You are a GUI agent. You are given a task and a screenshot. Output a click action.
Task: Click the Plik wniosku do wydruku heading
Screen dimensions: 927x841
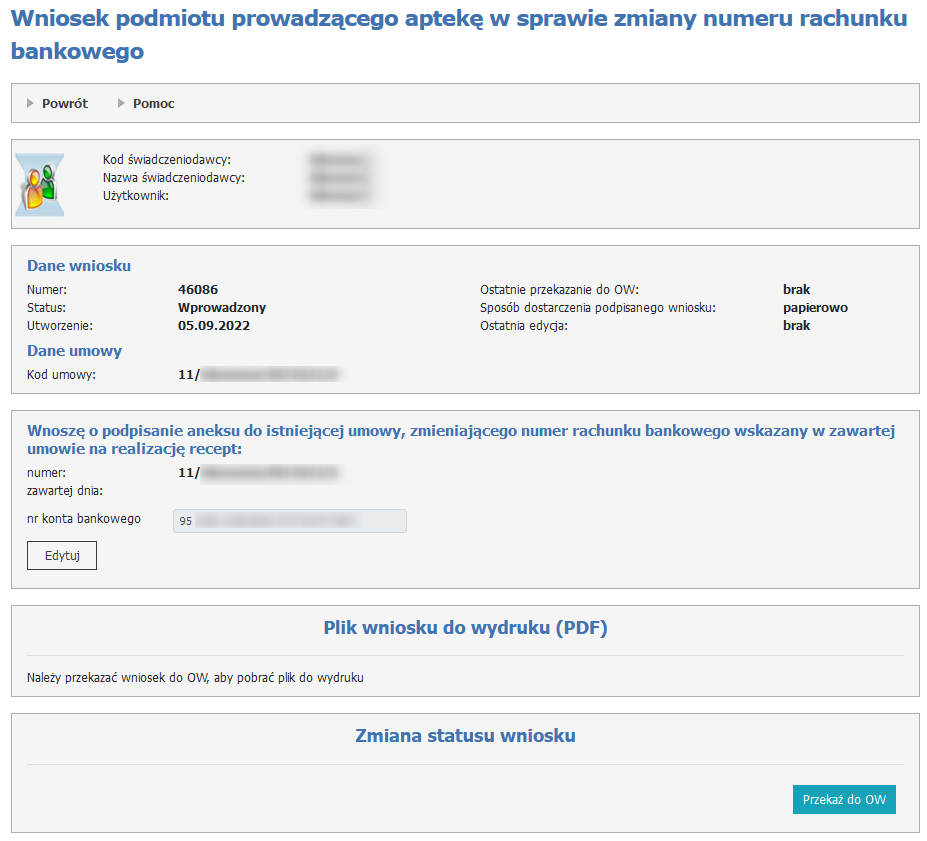(465, 628)
